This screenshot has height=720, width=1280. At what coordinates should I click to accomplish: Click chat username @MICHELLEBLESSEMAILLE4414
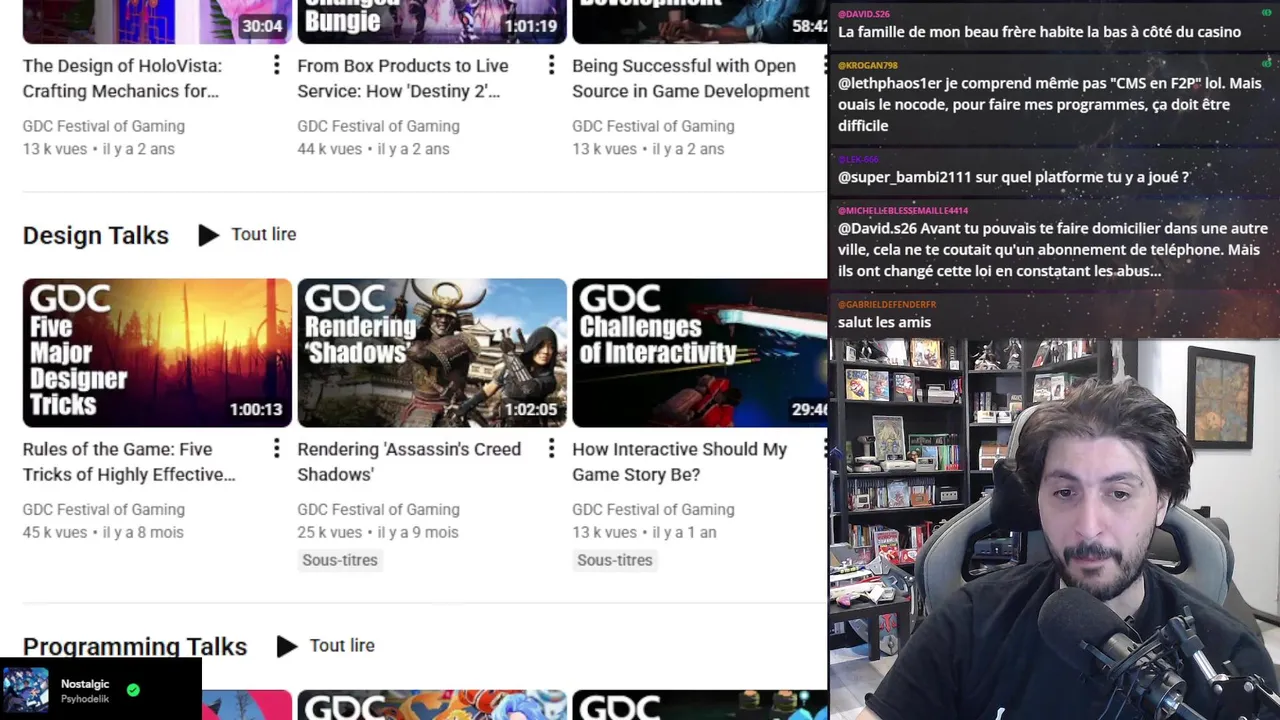coord(903,211)
